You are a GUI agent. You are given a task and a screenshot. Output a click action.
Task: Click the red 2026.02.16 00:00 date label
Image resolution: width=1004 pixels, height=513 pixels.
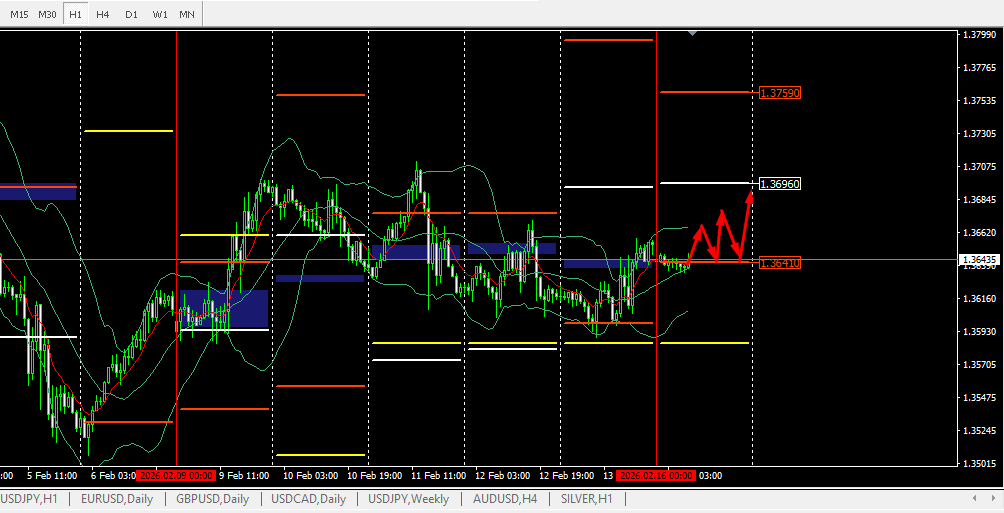click(x=656, y=476)
